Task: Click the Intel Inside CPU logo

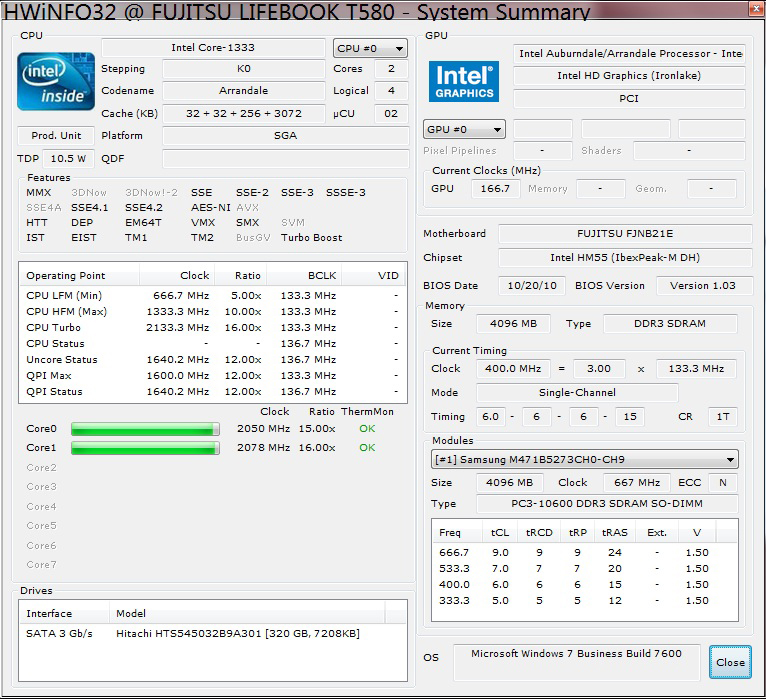Action: click(x=56, y=81)
